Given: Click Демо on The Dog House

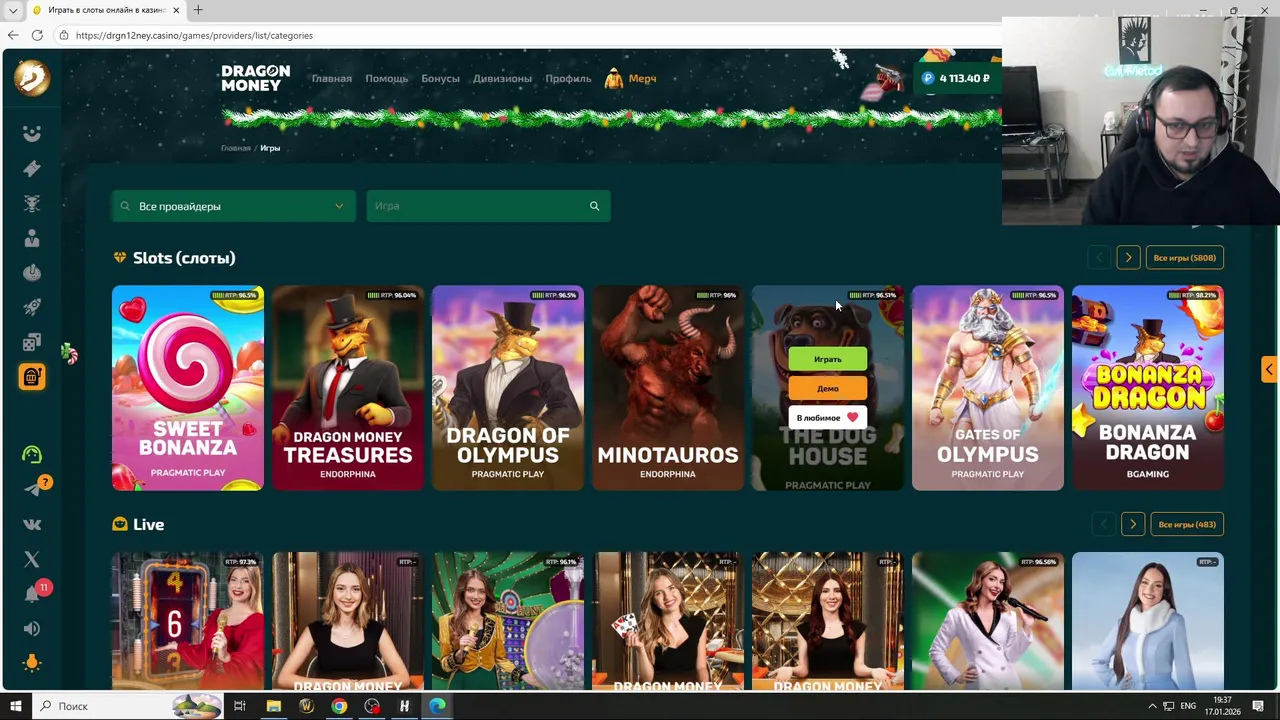Looking at the screenshot, I should (827, 388).
